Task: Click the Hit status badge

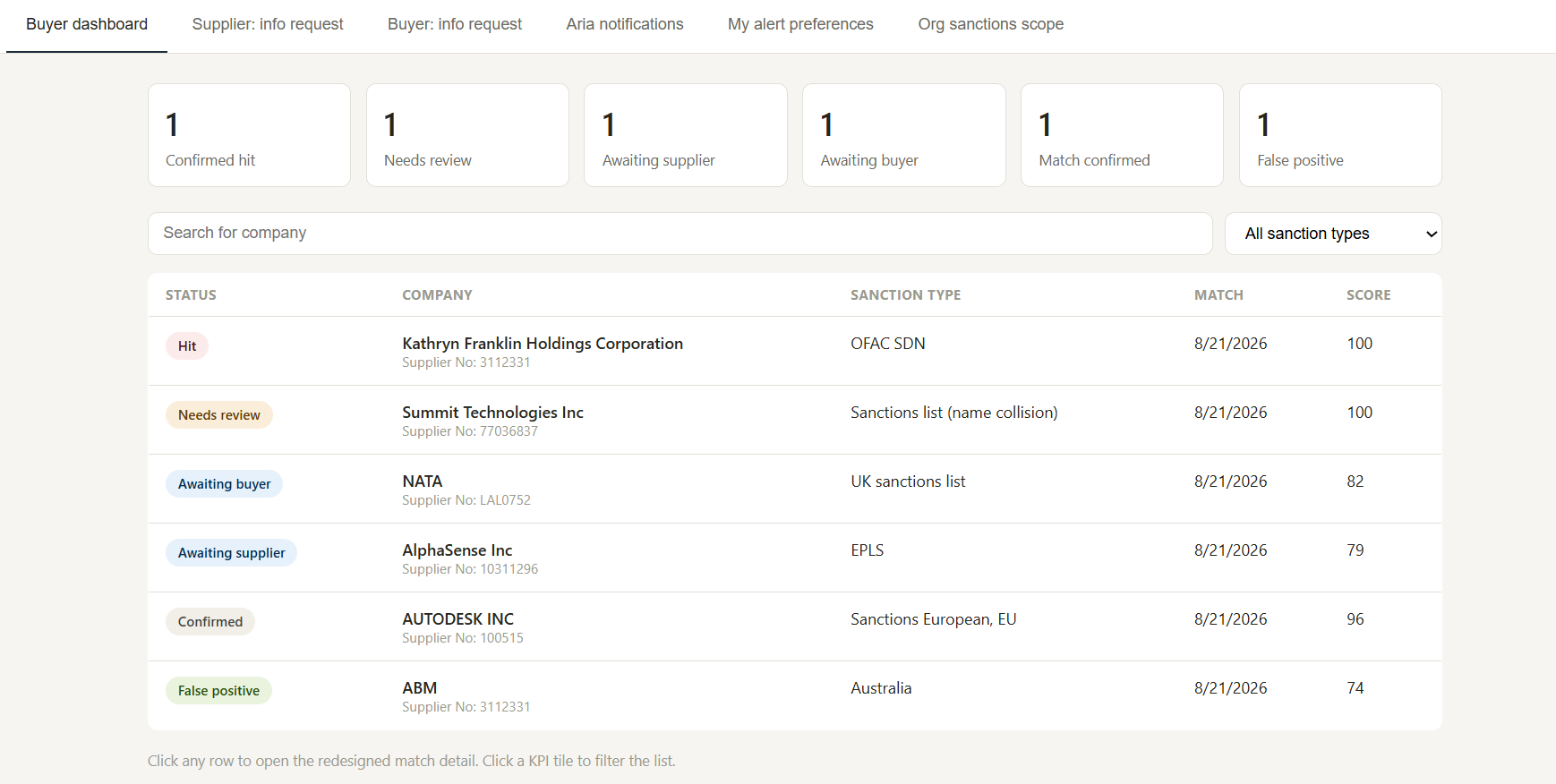Action: 187,346
